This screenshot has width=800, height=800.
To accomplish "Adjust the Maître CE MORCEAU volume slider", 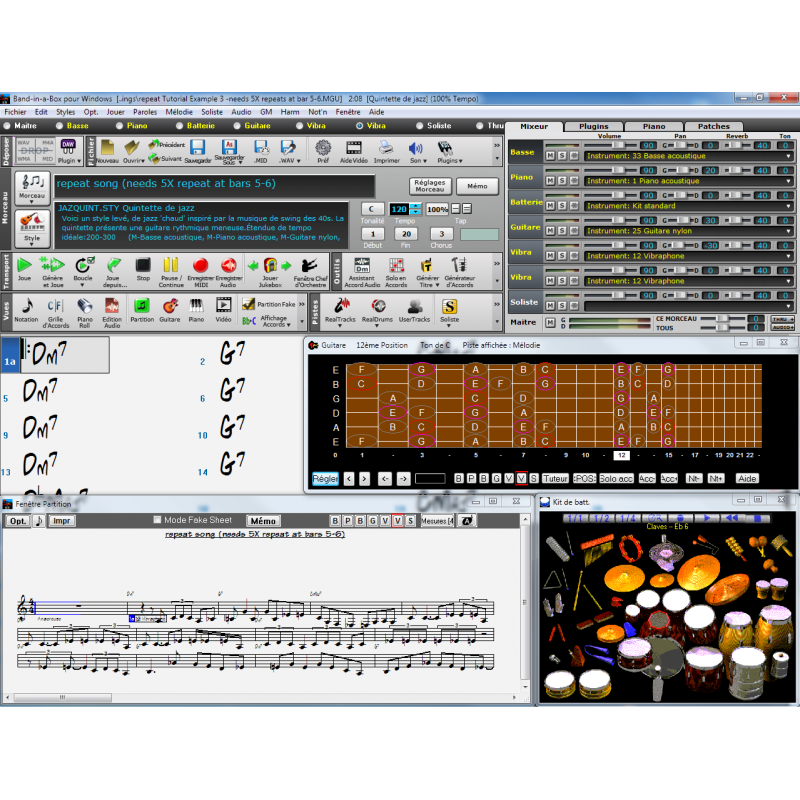I will [722, 318].
